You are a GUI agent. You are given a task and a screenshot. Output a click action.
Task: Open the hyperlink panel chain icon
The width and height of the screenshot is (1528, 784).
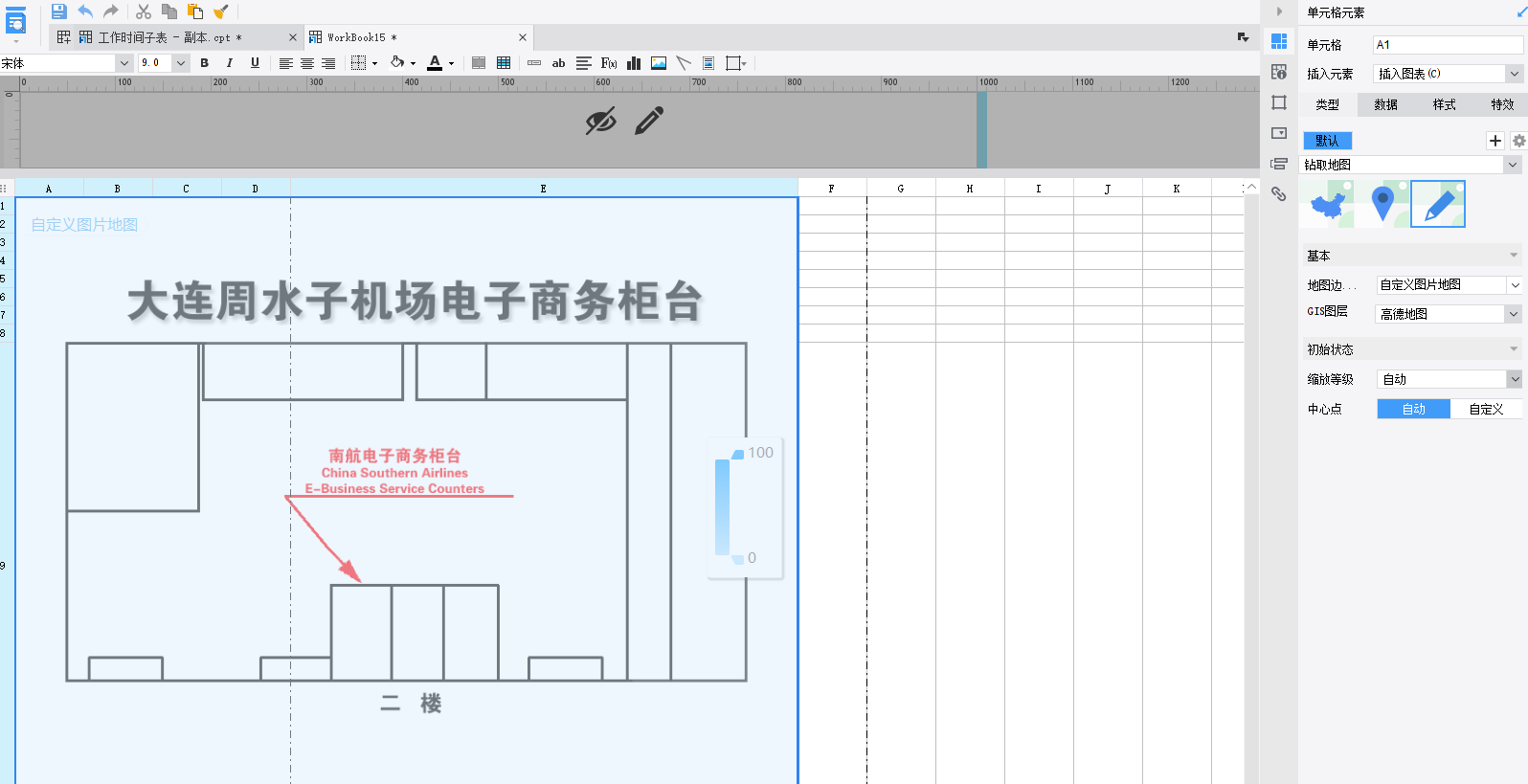1279,194
